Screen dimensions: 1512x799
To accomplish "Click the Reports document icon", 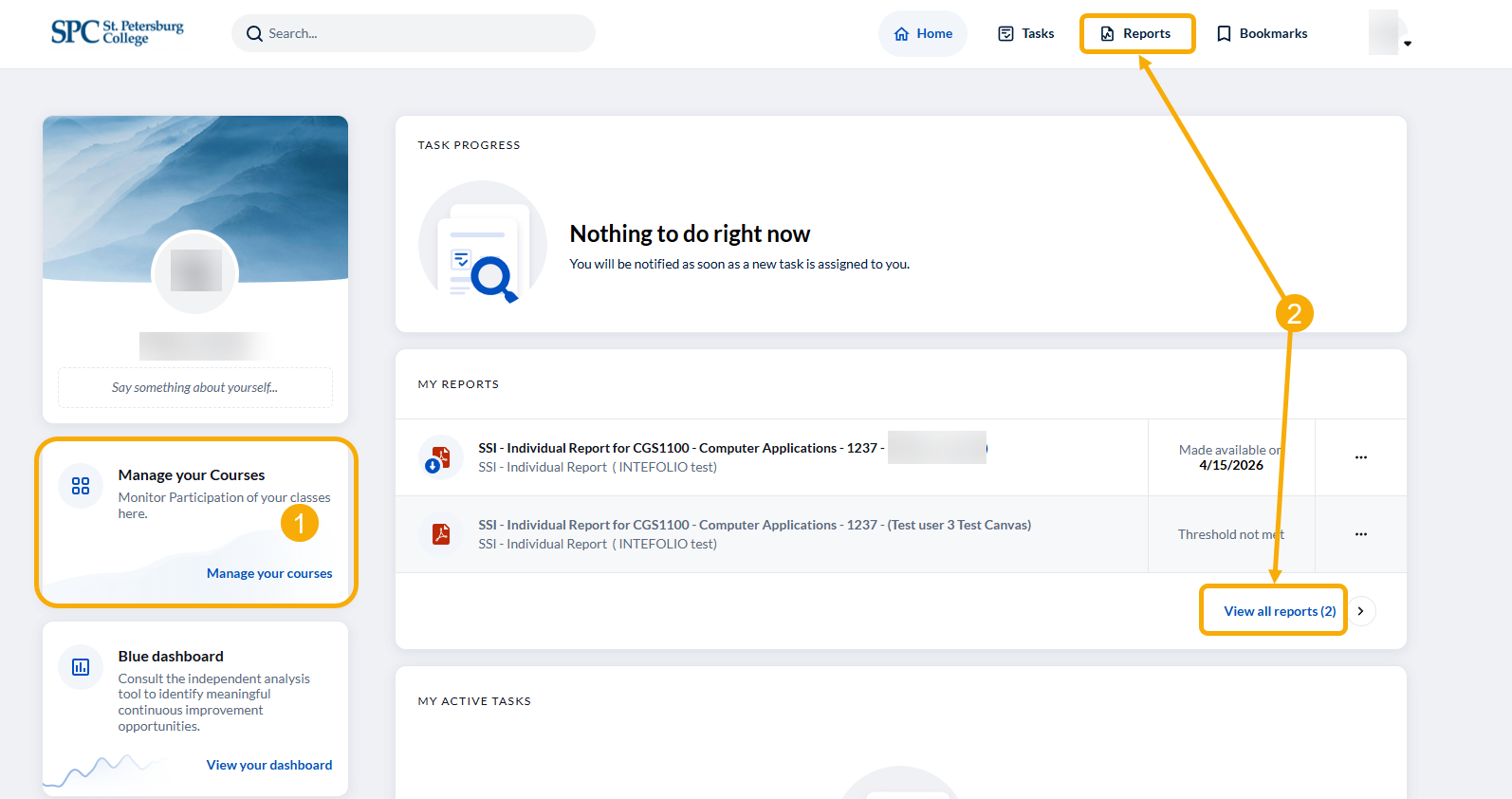I will pos(1107,34).
